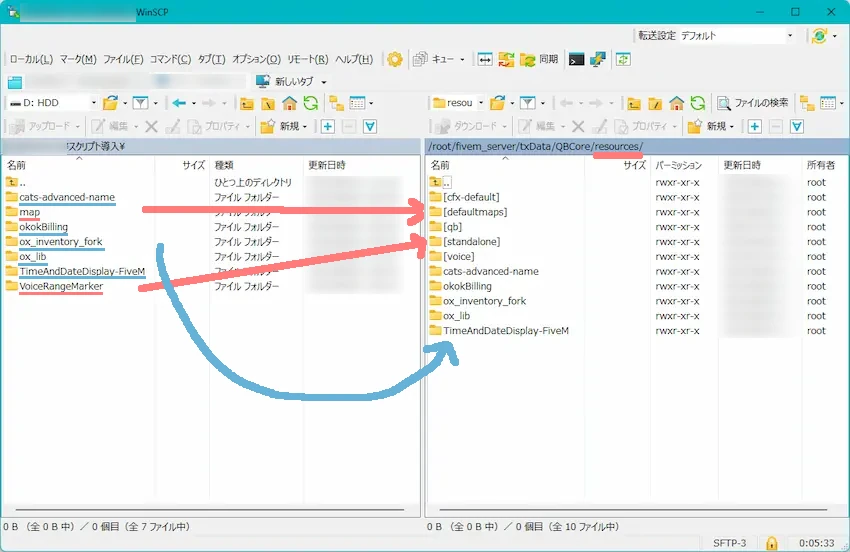850x552 pixels.
Task: Click the filter icon in the local panel
Action: (x=140, y=102)
